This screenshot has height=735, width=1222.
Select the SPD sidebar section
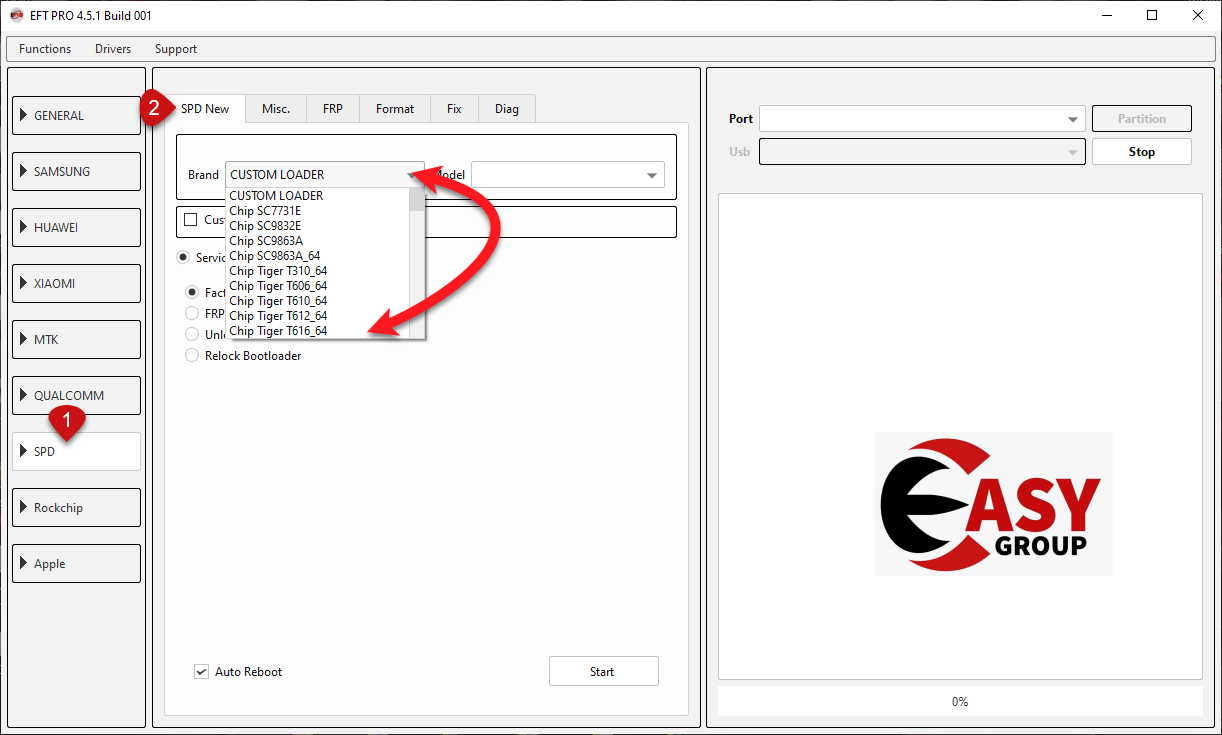click(x=76, y=452)
